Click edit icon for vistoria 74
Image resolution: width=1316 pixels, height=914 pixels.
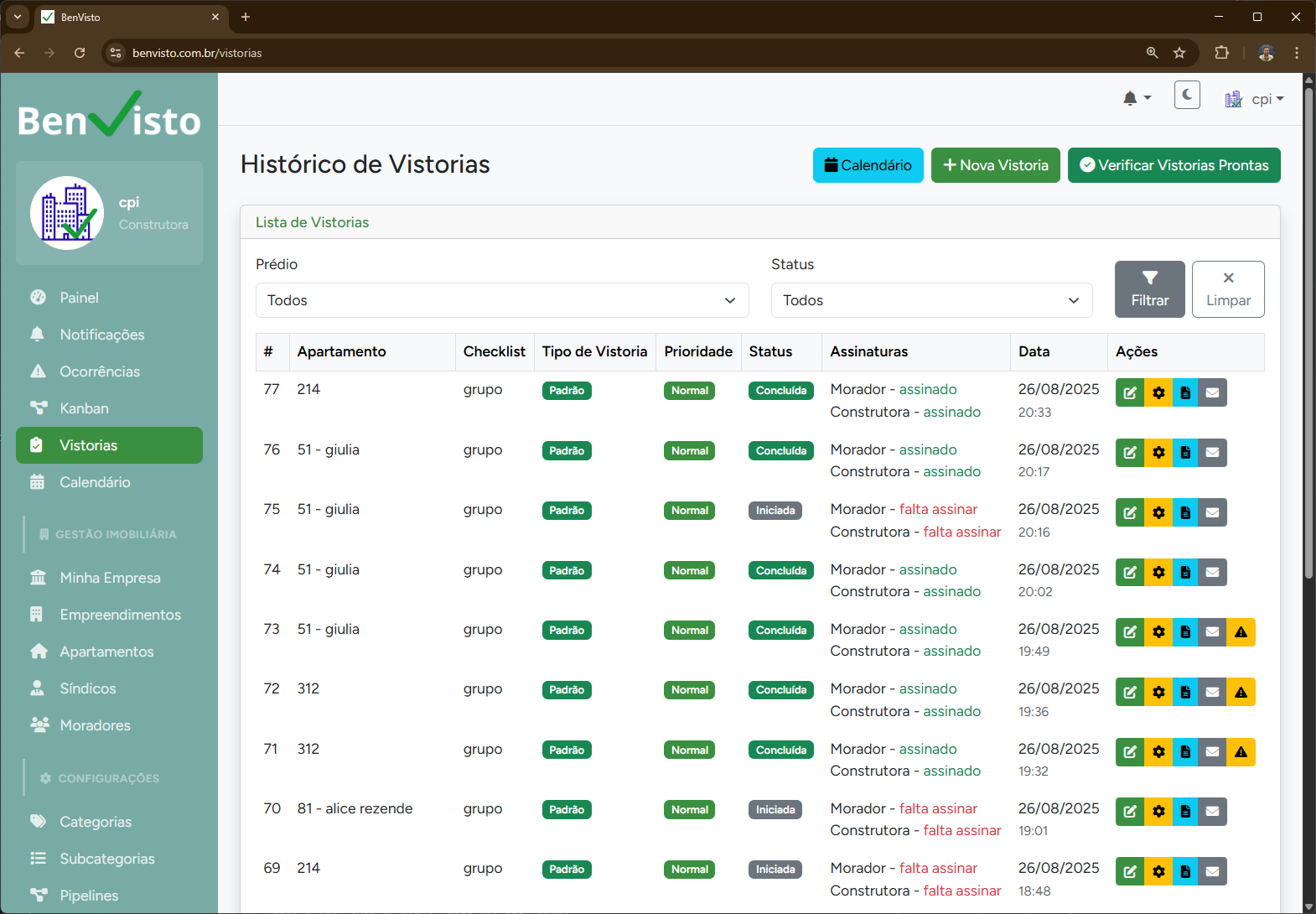click(1130, 573)
